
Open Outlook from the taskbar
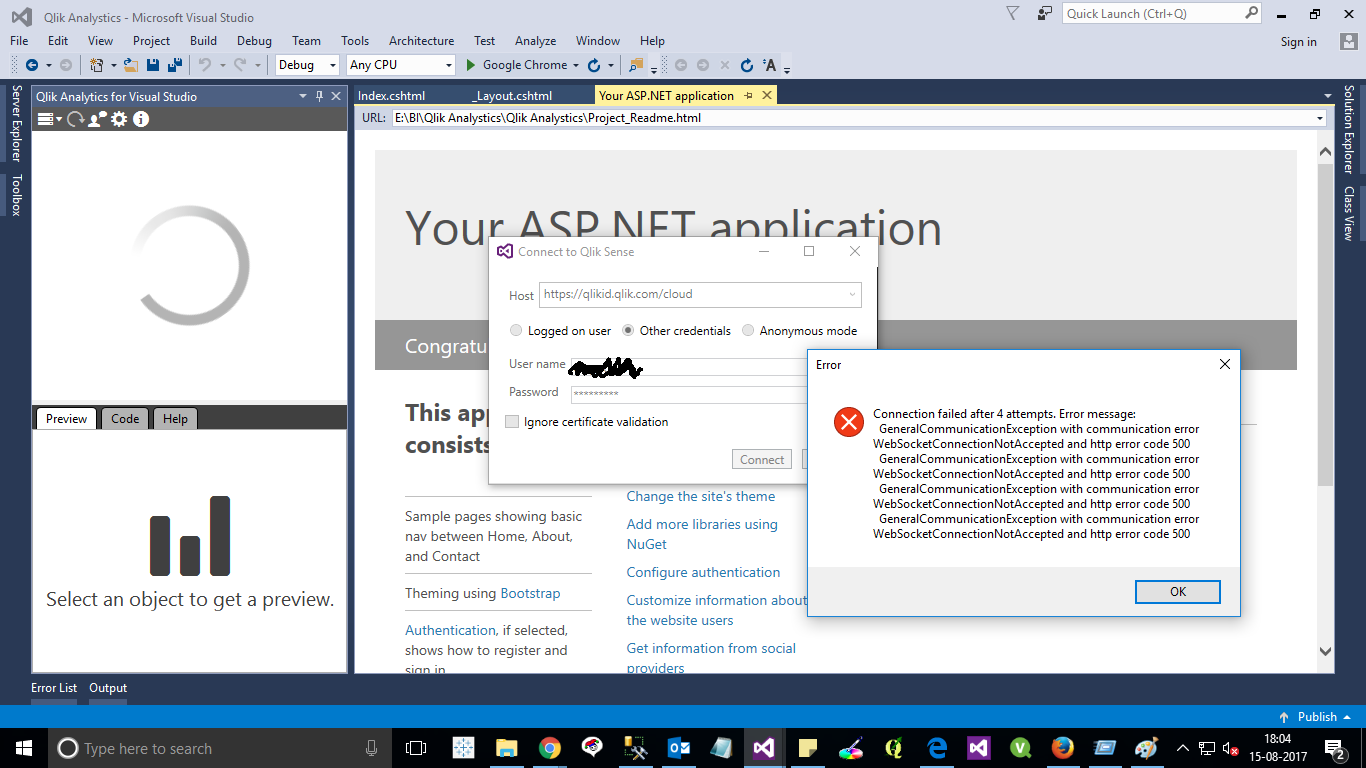point(678,748)
